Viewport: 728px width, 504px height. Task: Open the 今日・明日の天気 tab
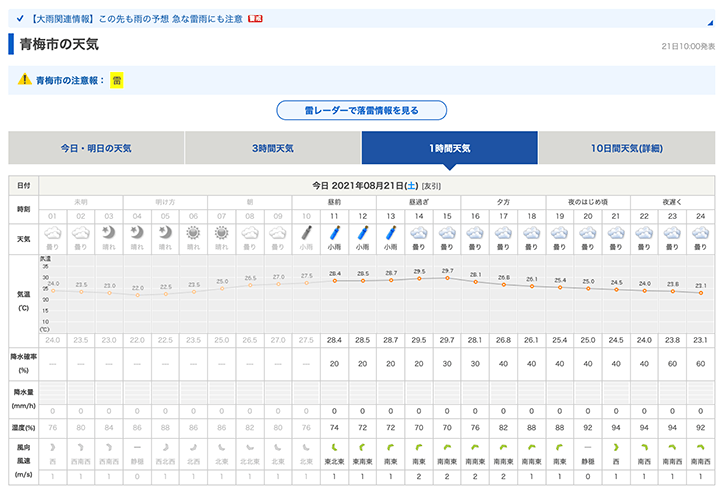click(x=95, y=148)
